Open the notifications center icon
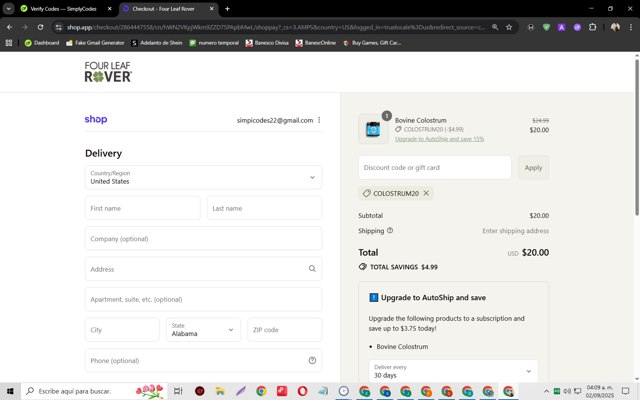This screenshot has height=400, width=640. (x=626, y=391)
